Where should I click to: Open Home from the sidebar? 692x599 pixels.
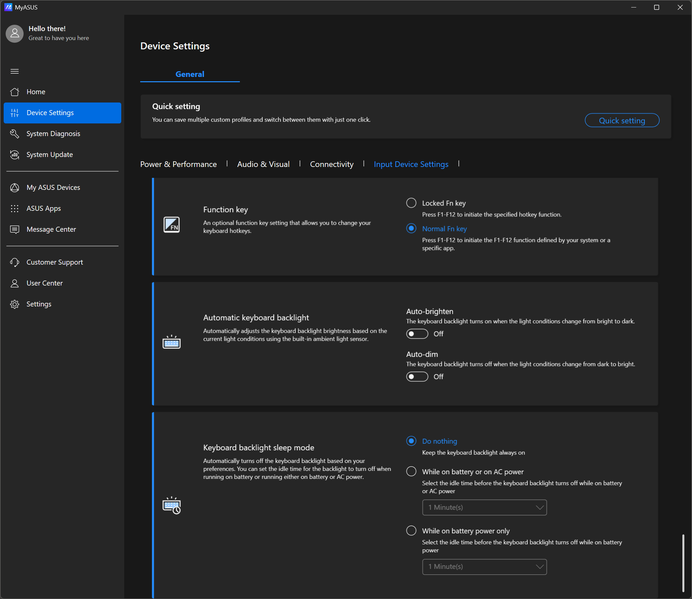click(x=35, y=92)
